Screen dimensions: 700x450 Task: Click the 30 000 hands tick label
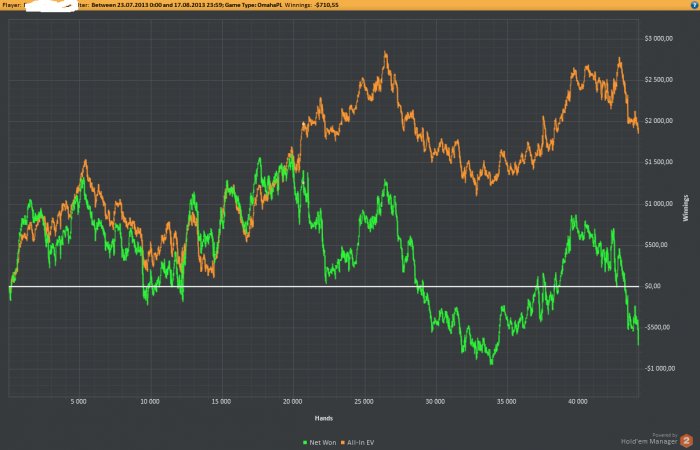(x=435, y=402)
